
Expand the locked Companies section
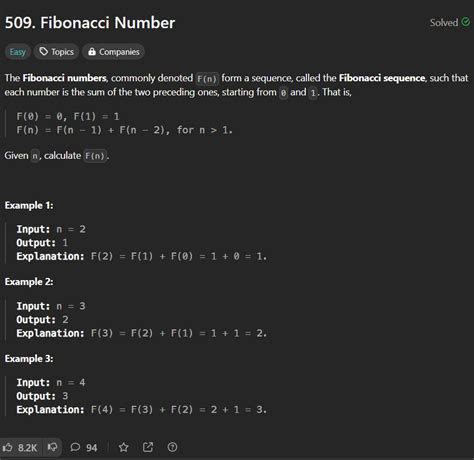pyautogui.click(x=113, y=52)
